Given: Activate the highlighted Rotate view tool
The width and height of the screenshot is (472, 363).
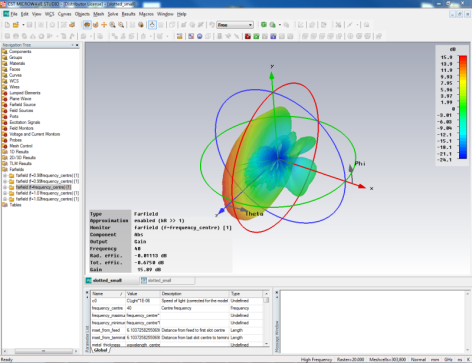Looking at the screenshot, I should coord(87,25).
